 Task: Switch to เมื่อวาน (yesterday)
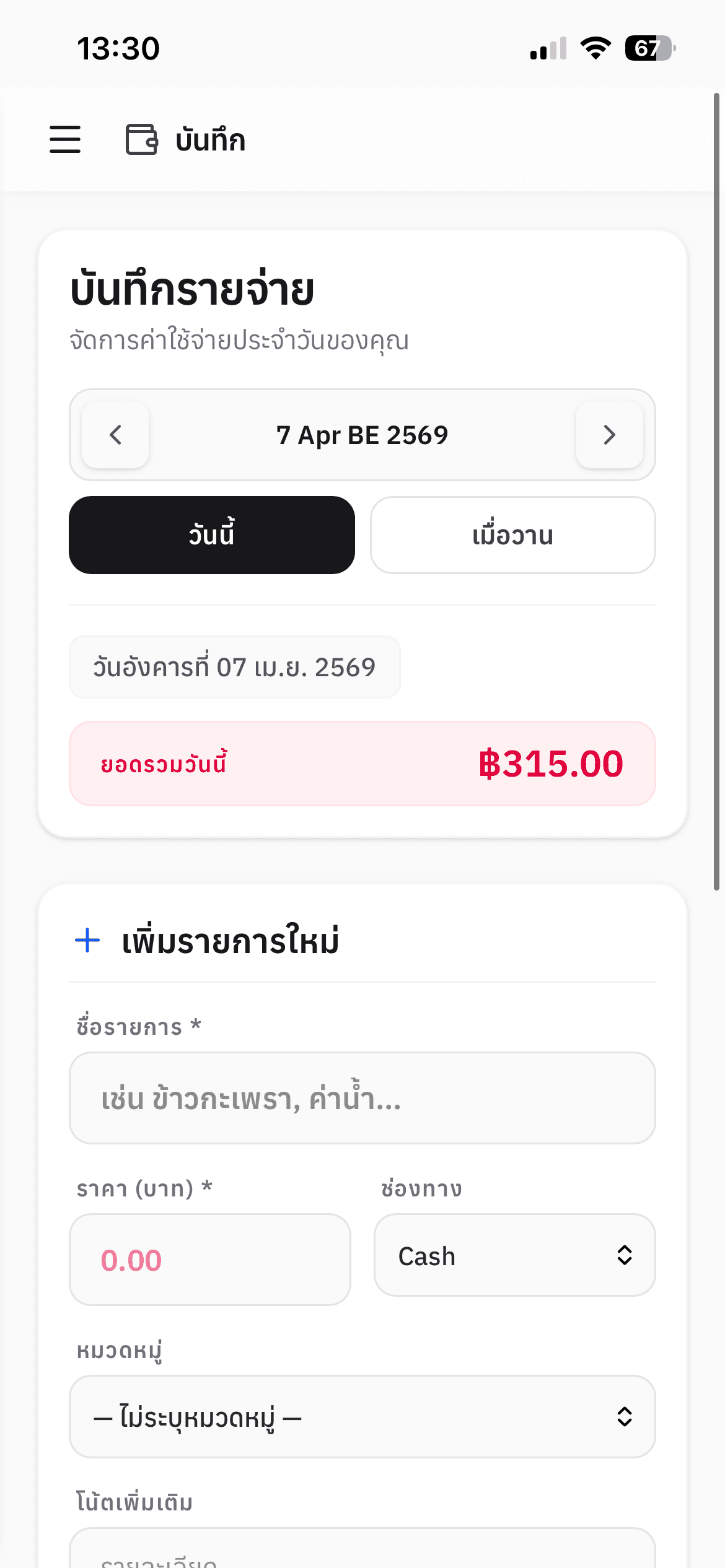pyautogui.click(x=513, y=535)
